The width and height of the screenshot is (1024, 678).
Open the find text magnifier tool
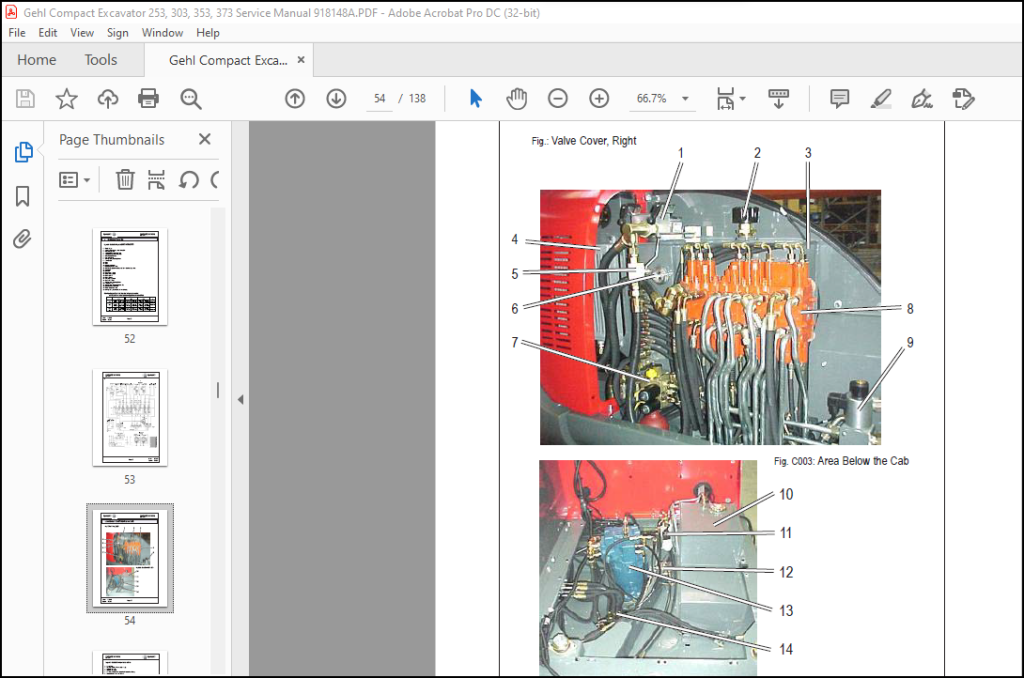(x=191, y=99)
